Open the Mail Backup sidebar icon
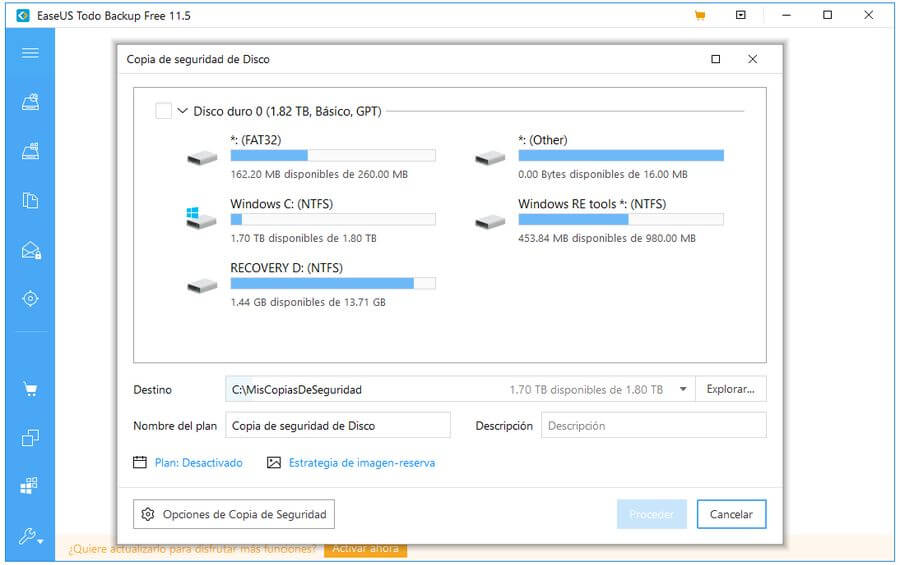This screenshot has height=565, width=900. pyautogui.click(x=30, y=250)
